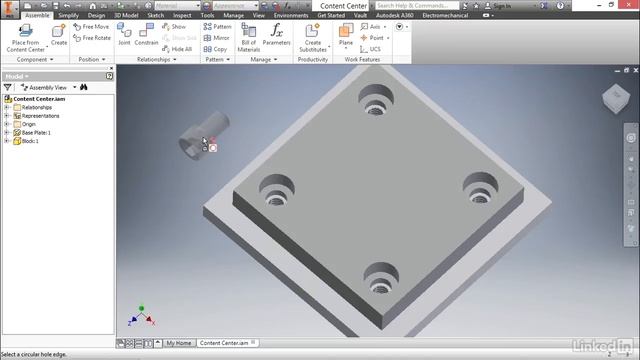Expand the Origin folder node

(x=7, y=124)
